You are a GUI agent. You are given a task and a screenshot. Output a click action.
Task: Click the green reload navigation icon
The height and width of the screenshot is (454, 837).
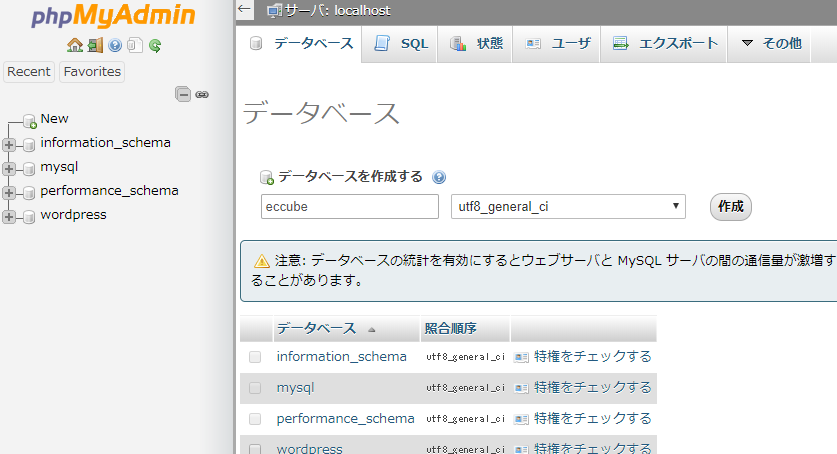pyautogui.click(x=155, y=45)
